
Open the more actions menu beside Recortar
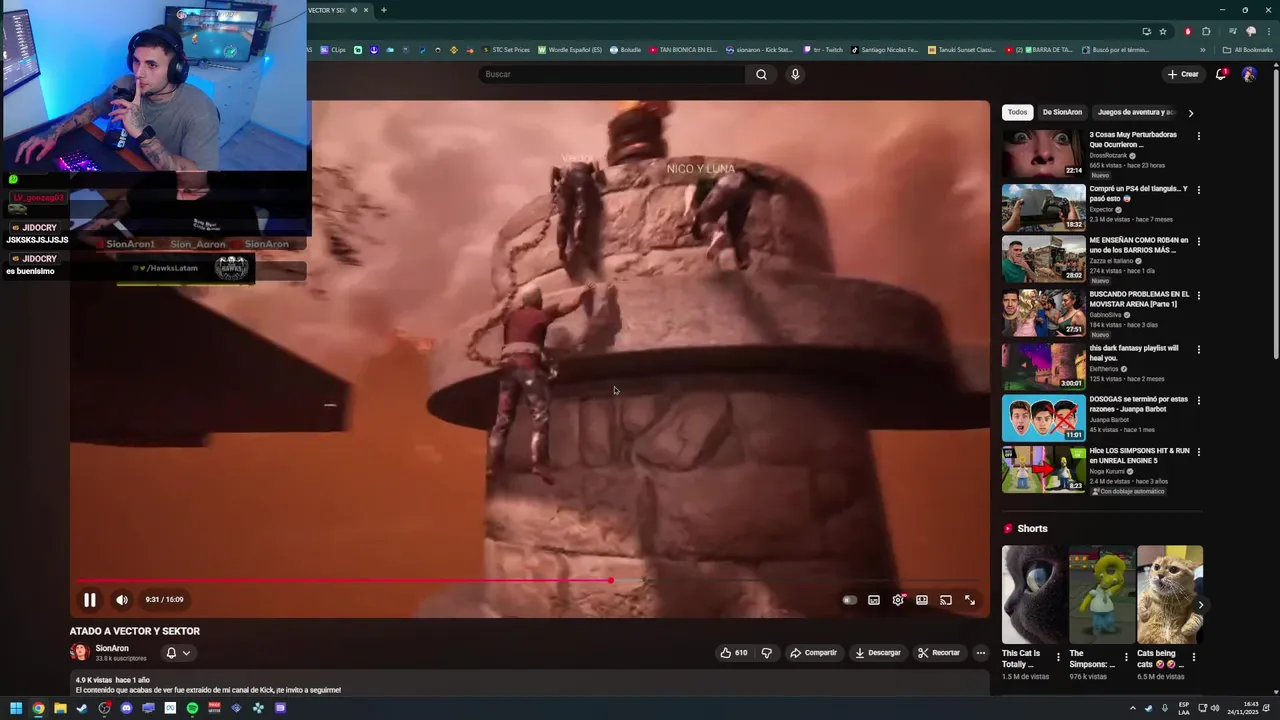(981, 653)
